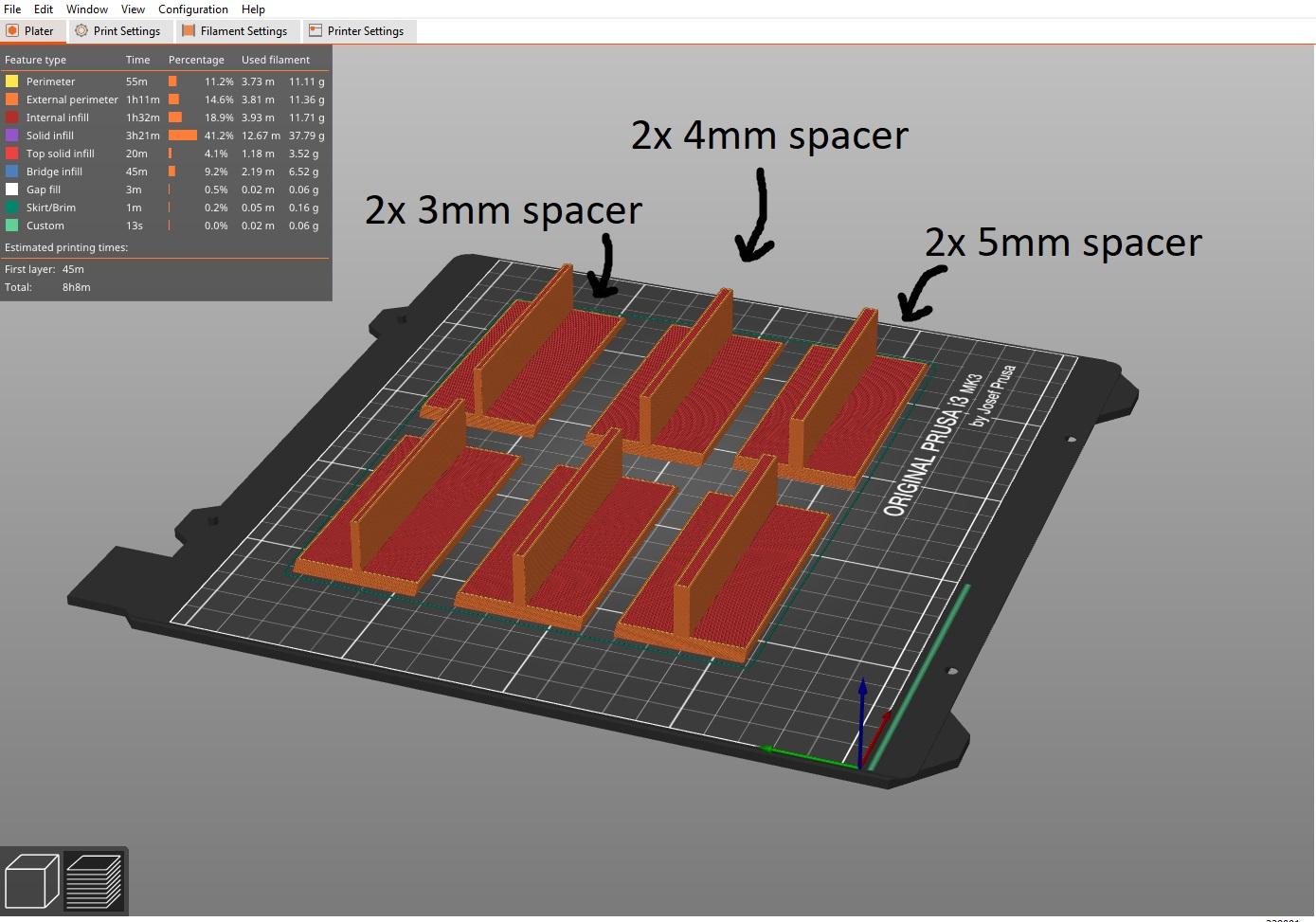Switch to the Plater tab
Screen dimensions: 1316x922
pos(32,30)
